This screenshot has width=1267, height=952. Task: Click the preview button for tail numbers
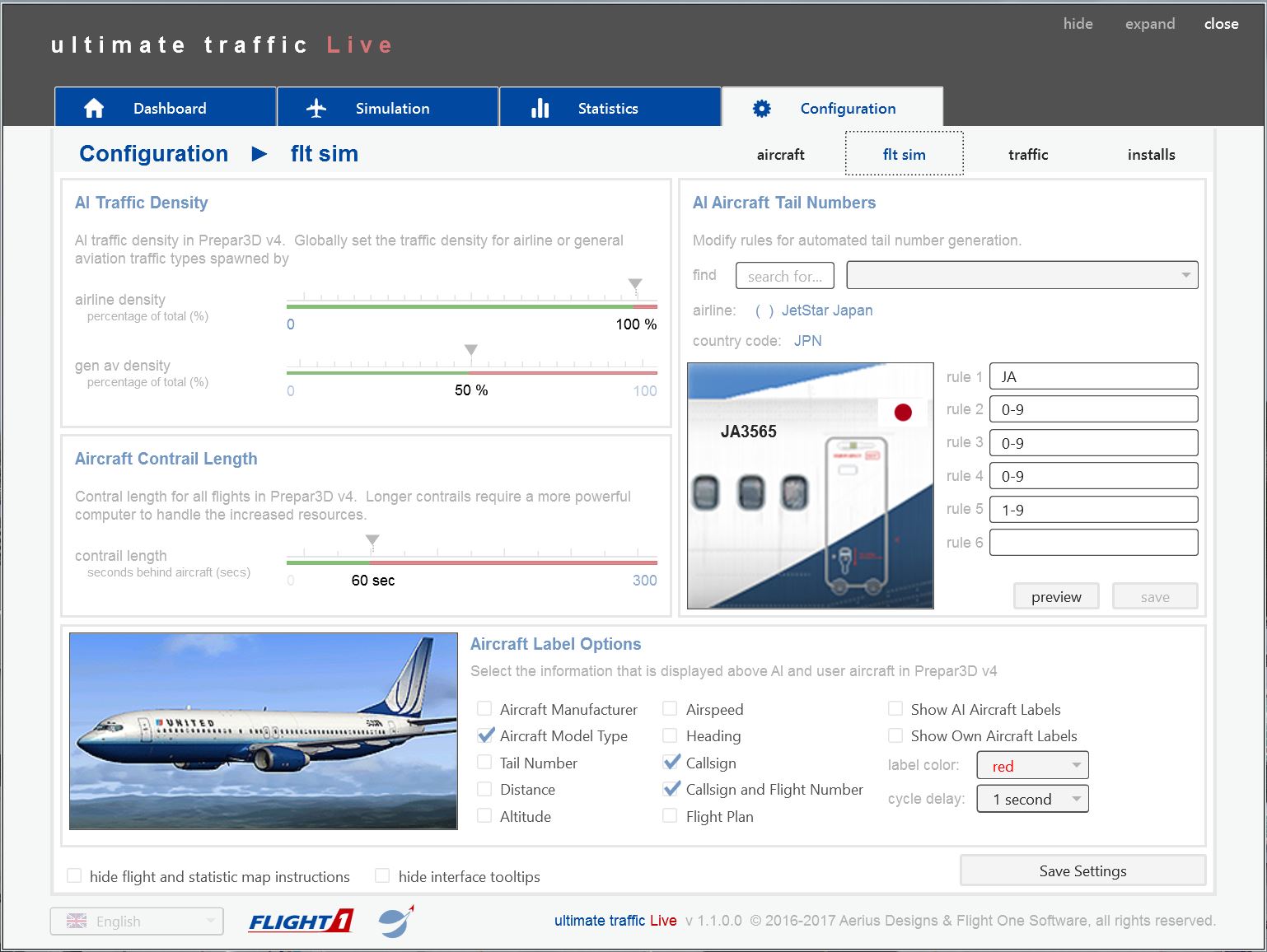click(1055, 596)
